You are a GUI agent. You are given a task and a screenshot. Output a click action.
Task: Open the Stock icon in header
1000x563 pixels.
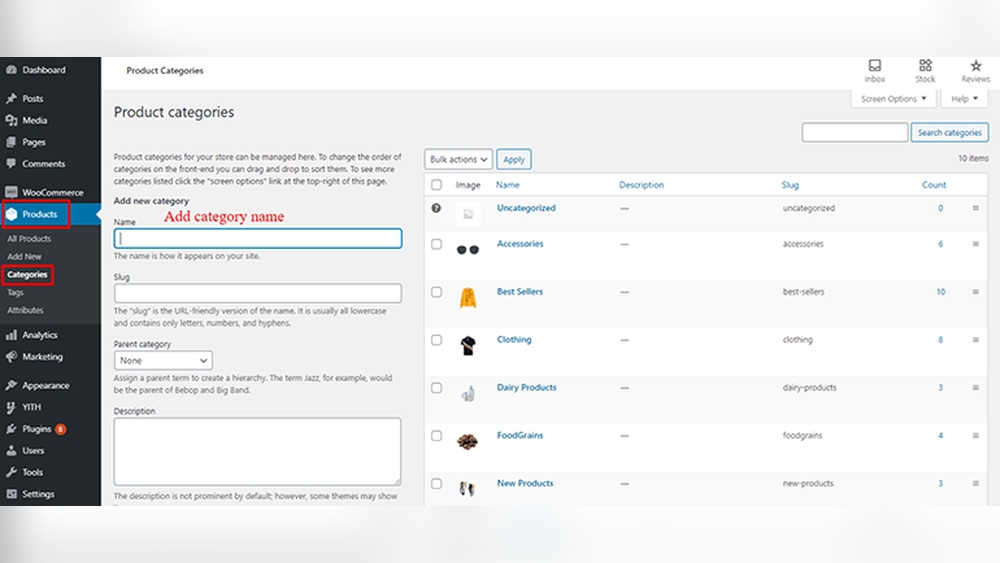925,66
